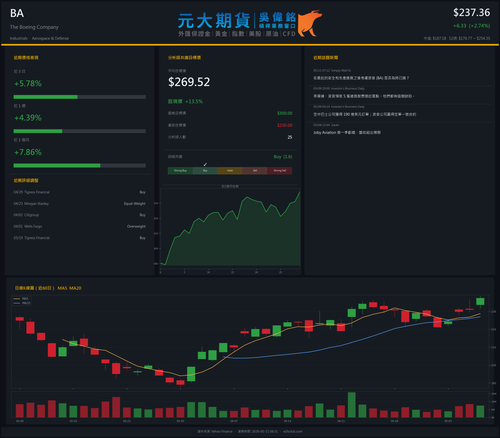500x438 pixels.
Task: Click the $269.52 average target price
Action: (x=189, y=82)
